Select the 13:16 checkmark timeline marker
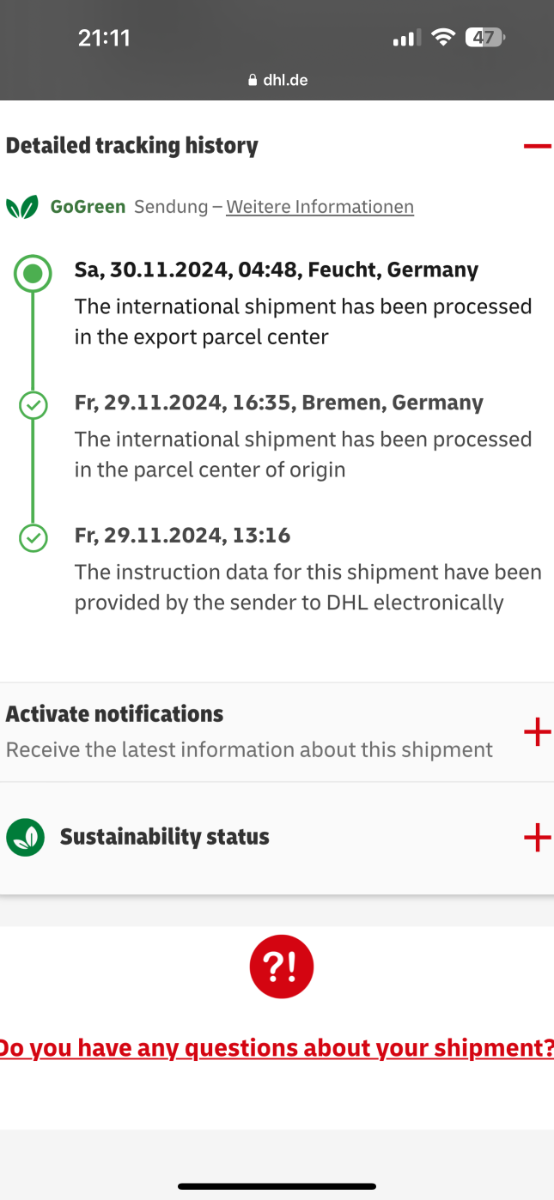The width and height of the screenshot is (554, 1200). pos(33,538)
